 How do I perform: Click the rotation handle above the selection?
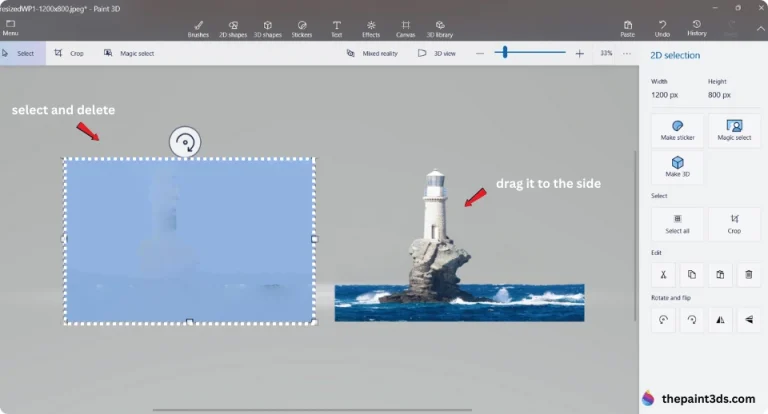click(x=185, y=142)
